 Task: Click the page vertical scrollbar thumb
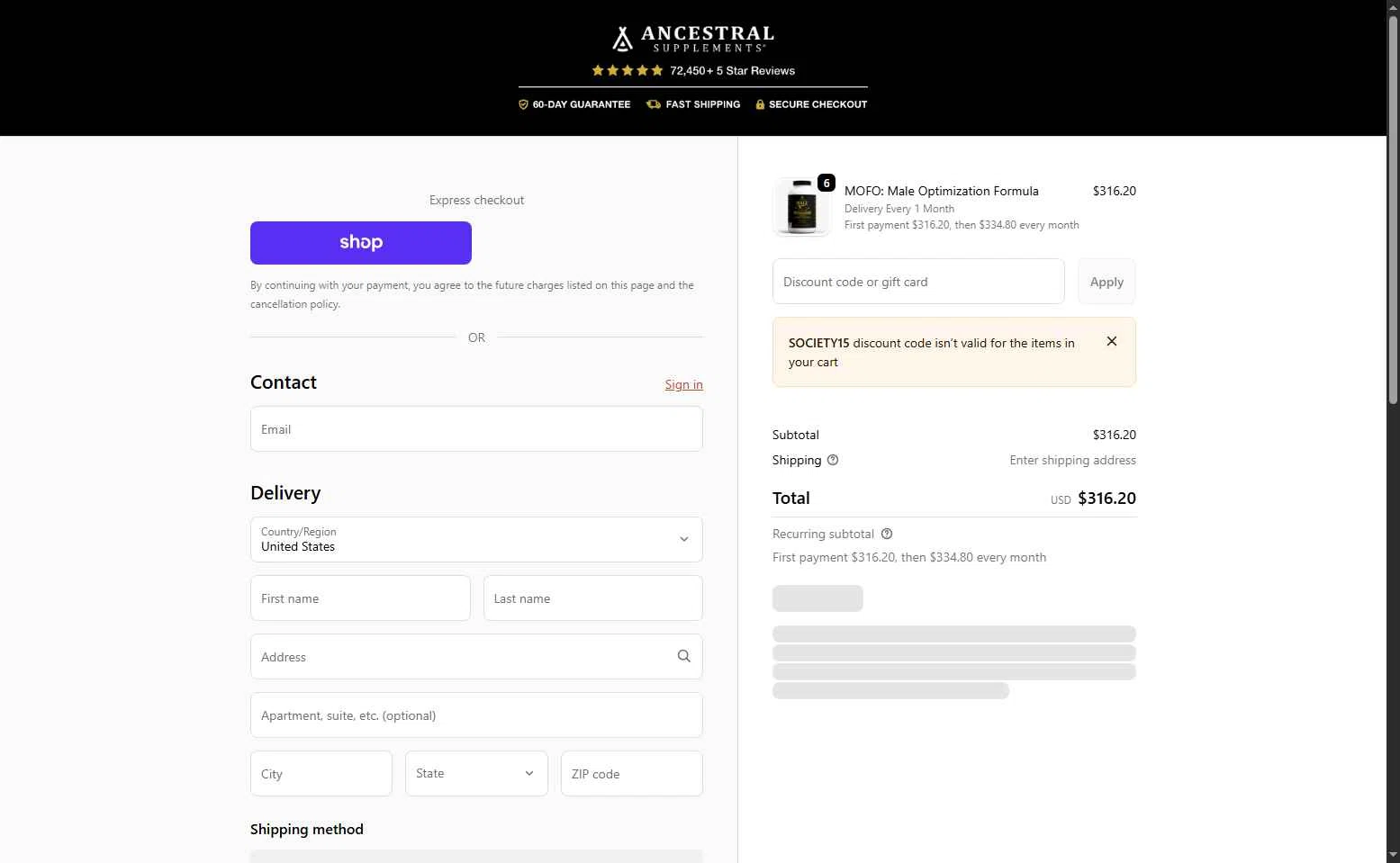click(1393, 209)
